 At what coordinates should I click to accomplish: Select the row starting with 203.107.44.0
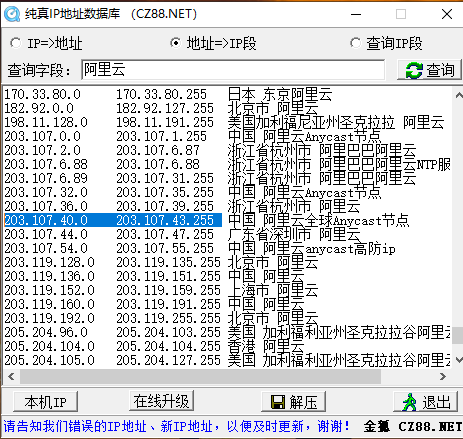(x=227, y=234)
